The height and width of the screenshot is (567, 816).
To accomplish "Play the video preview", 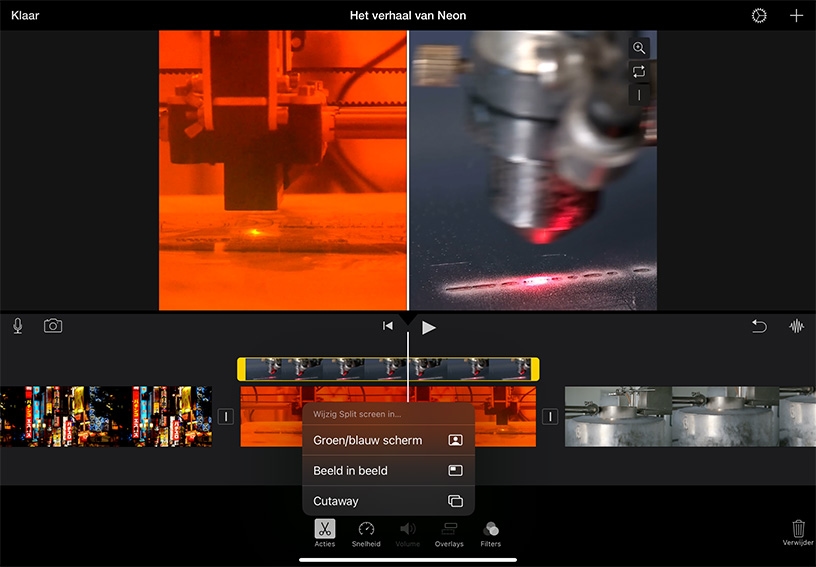I will 428,327.
